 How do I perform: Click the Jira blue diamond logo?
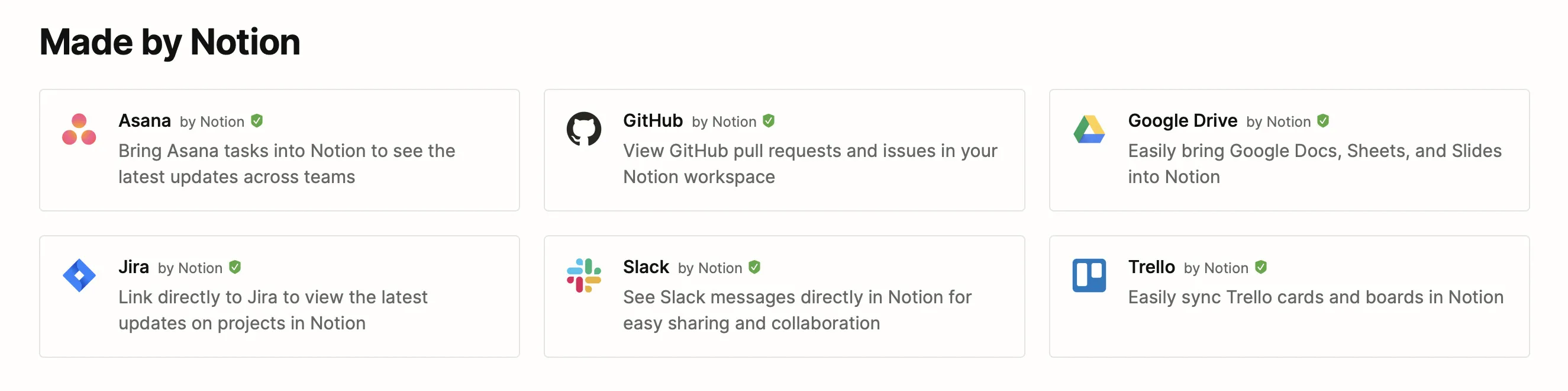[x=79, y=275]
